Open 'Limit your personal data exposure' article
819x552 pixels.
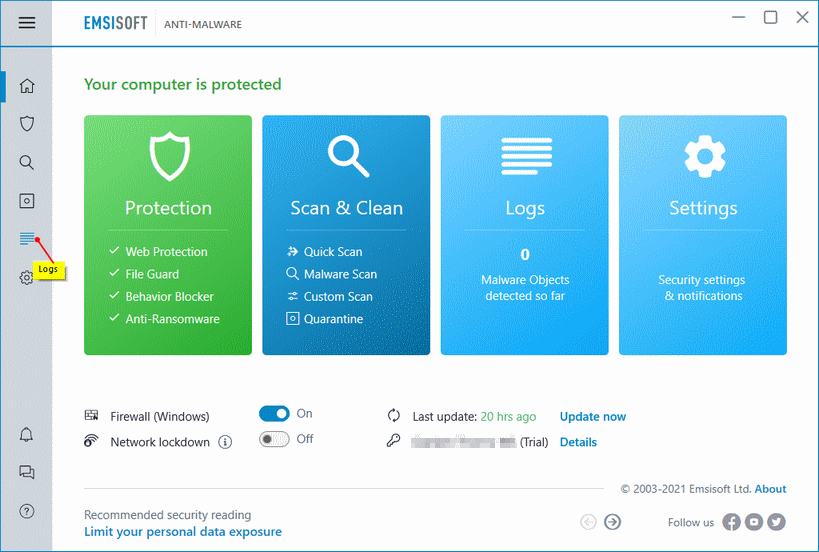click(x=183, y=532)
